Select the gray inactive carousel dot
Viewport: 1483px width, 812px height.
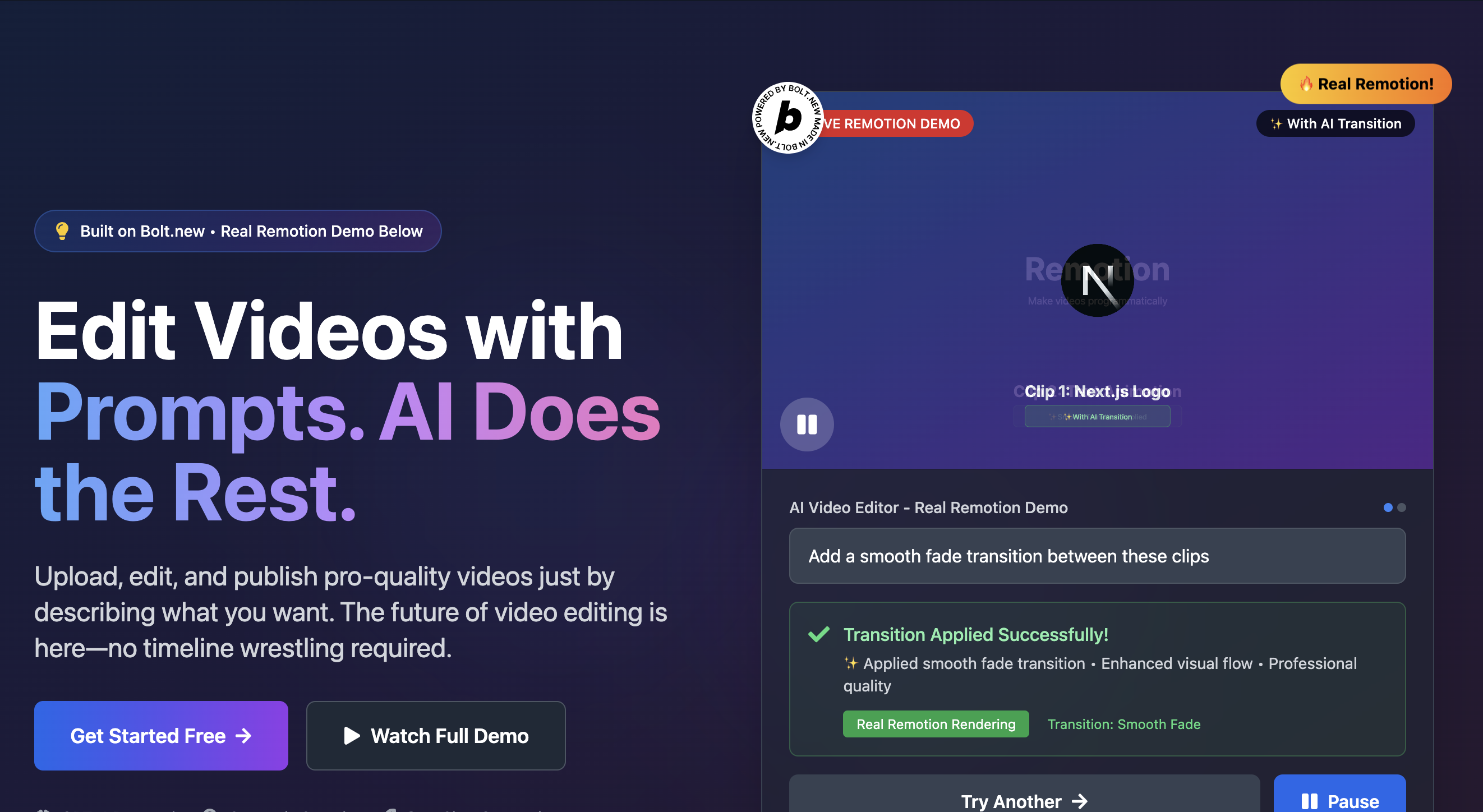point(1401,507)
